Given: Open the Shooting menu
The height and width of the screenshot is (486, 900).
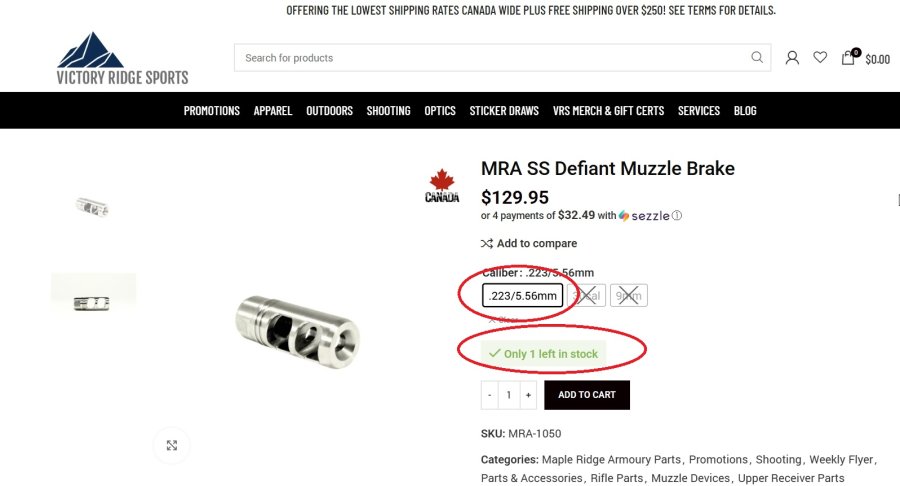Looking at the screenshot, I should coord(388,111).
